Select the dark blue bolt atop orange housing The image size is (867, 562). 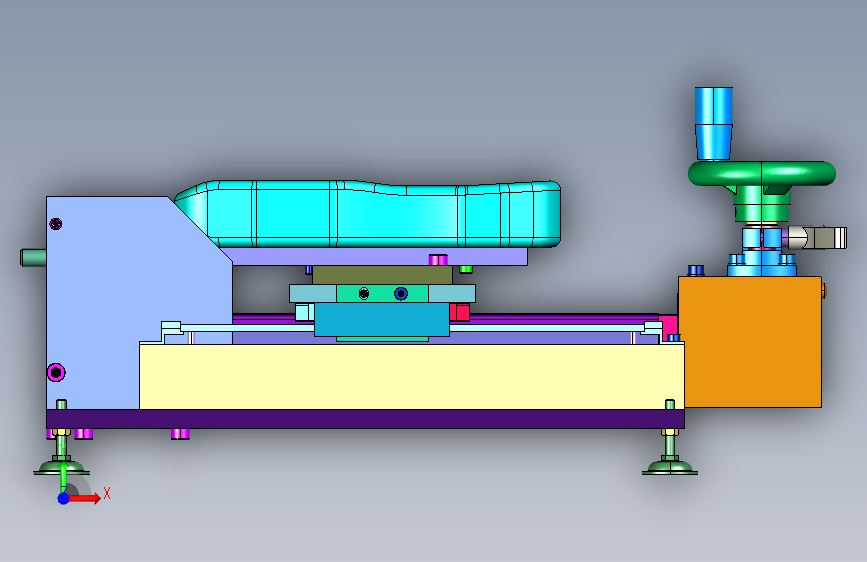[696, 270]
